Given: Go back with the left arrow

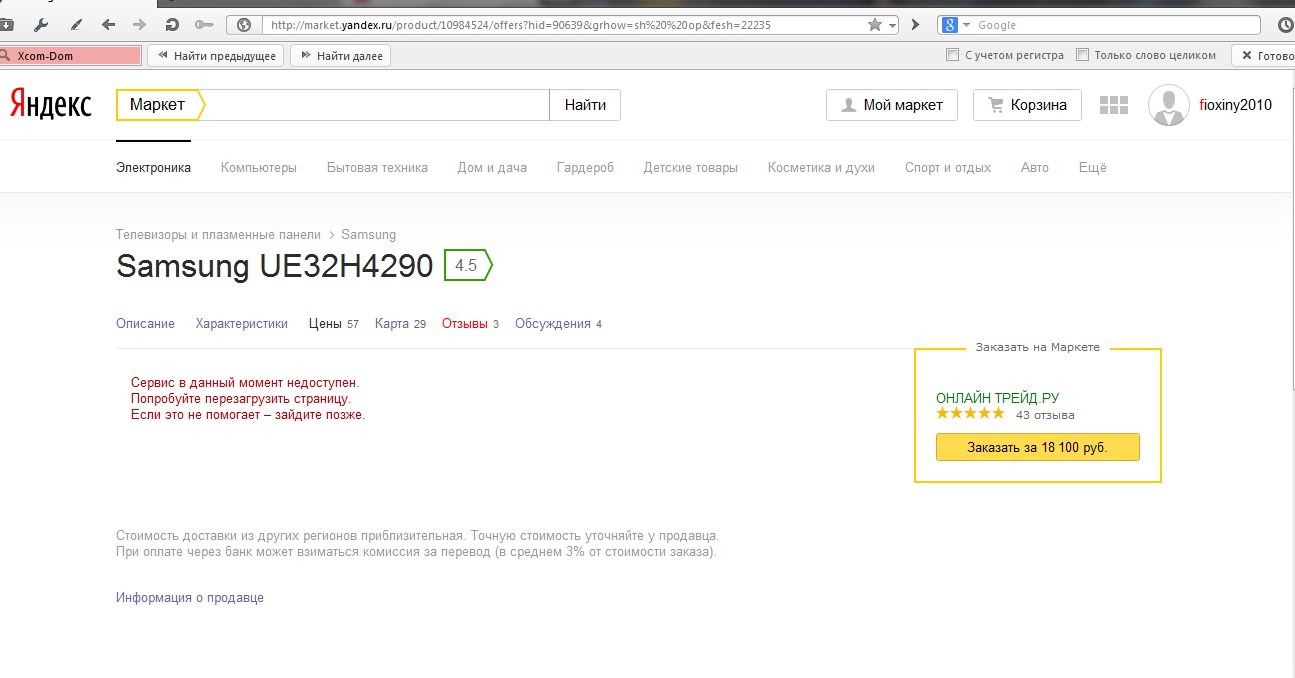Looking at the screenshot, I should [x=108, y=25].
